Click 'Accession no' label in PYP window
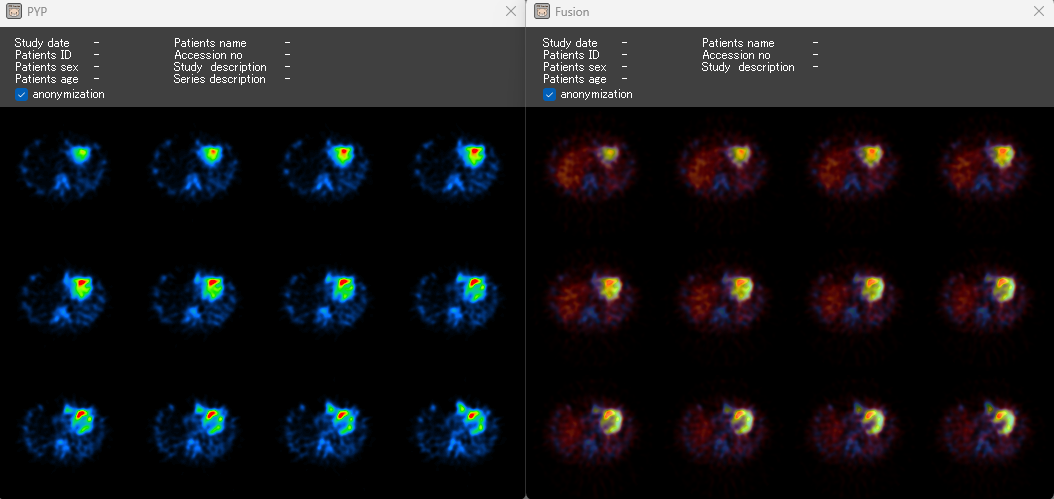The height and width of the screenshot is (499, 1054). pyautogui.click(x=208, y=55)
